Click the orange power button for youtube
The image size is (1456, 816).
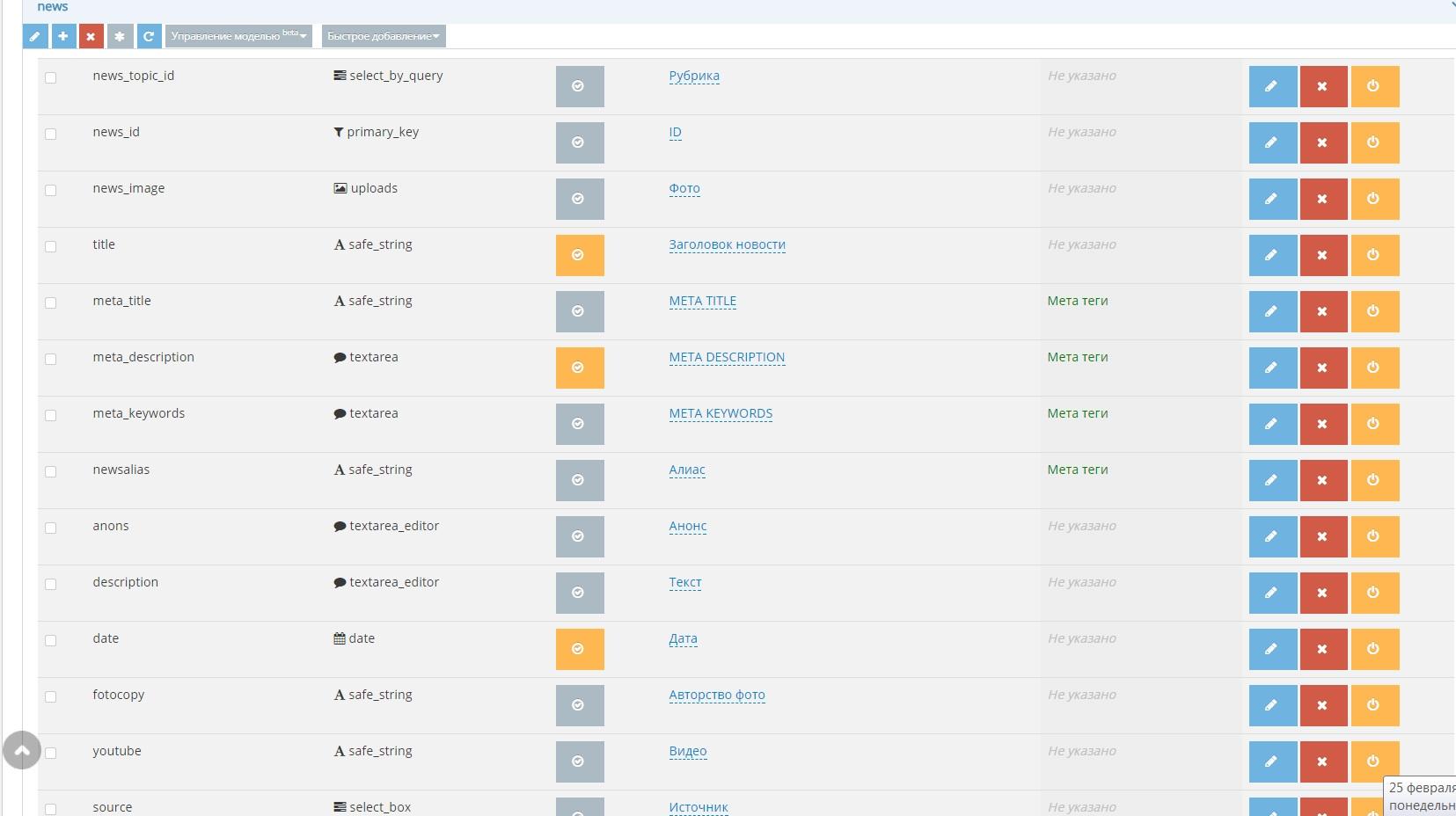click(1375, 761)
